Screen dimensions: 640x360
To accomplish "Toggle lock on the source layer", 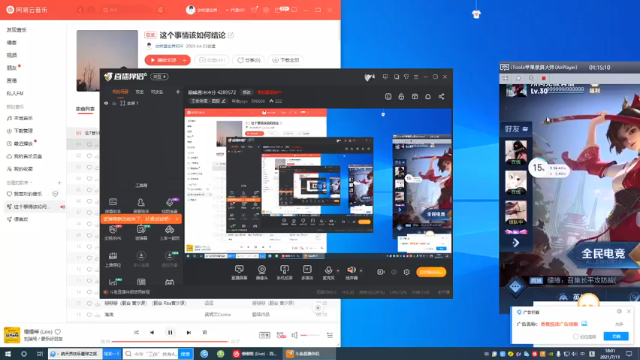I will pos(114,103).
